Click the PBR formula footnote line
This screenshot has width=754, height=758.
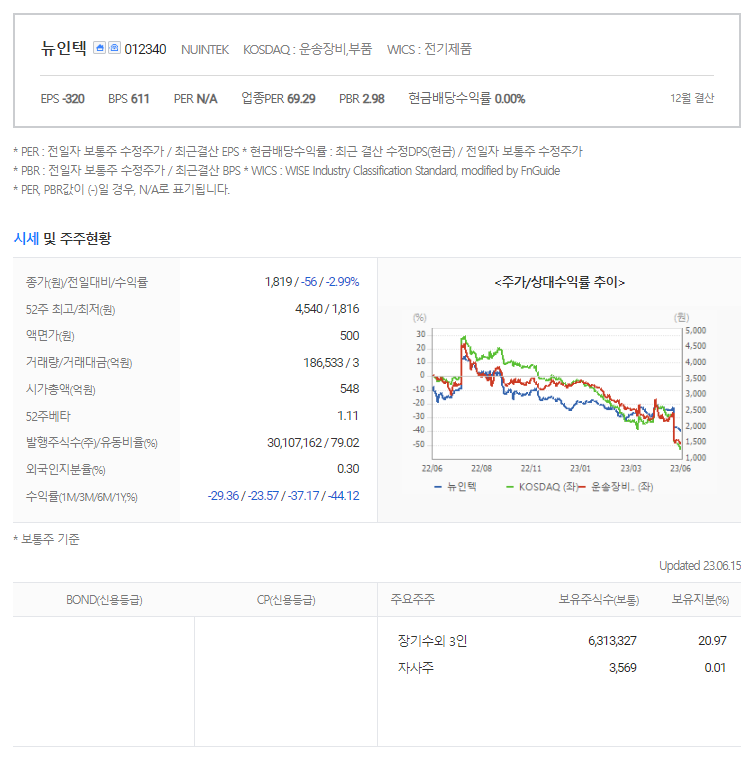pos(287,171)
